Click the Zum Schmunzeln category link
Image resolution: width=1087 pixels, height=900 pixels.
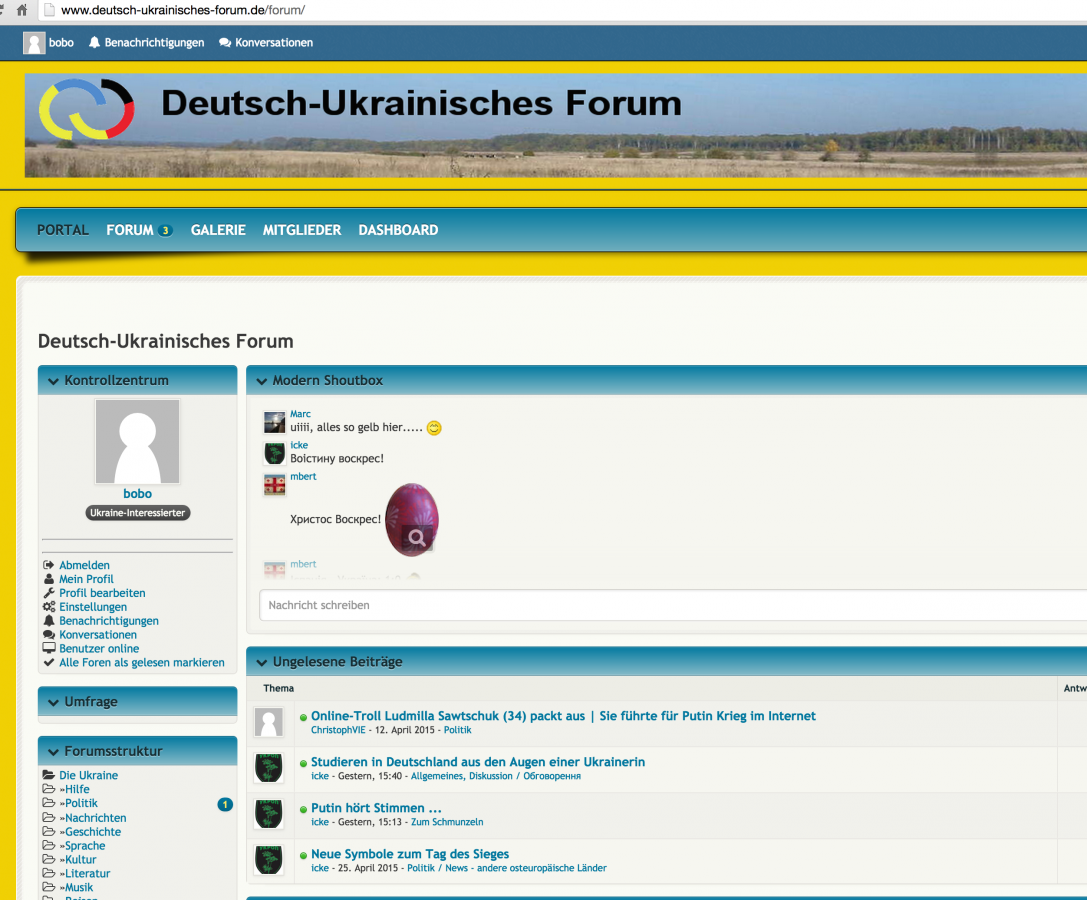[x=447, y=822]
